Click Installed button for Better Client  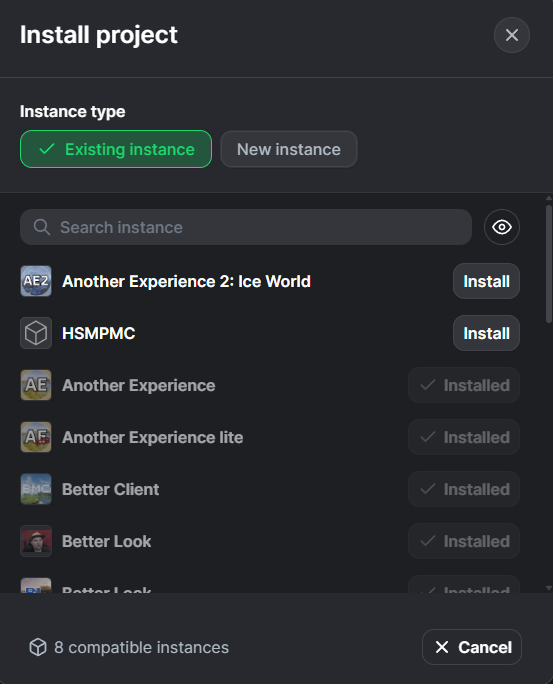(464, 489)
